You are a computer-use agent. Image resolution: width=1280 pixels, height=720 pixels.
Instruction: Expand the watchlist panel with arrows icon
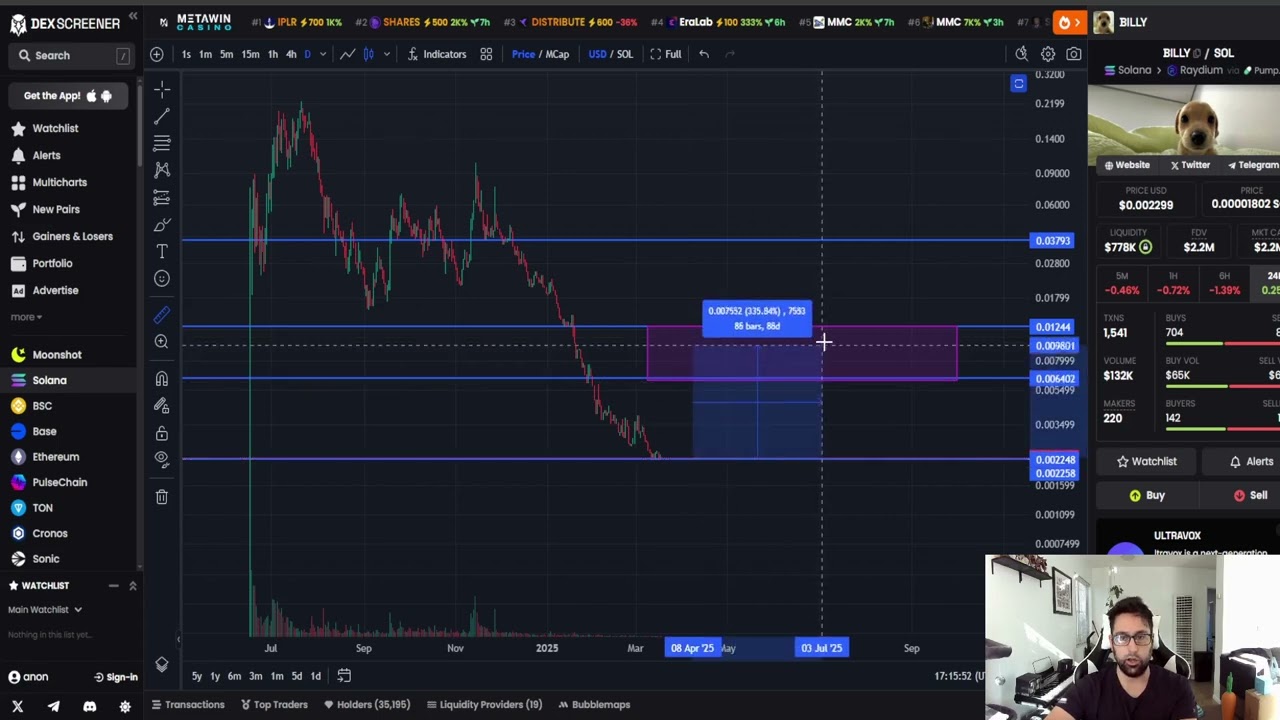pos(132,586)
